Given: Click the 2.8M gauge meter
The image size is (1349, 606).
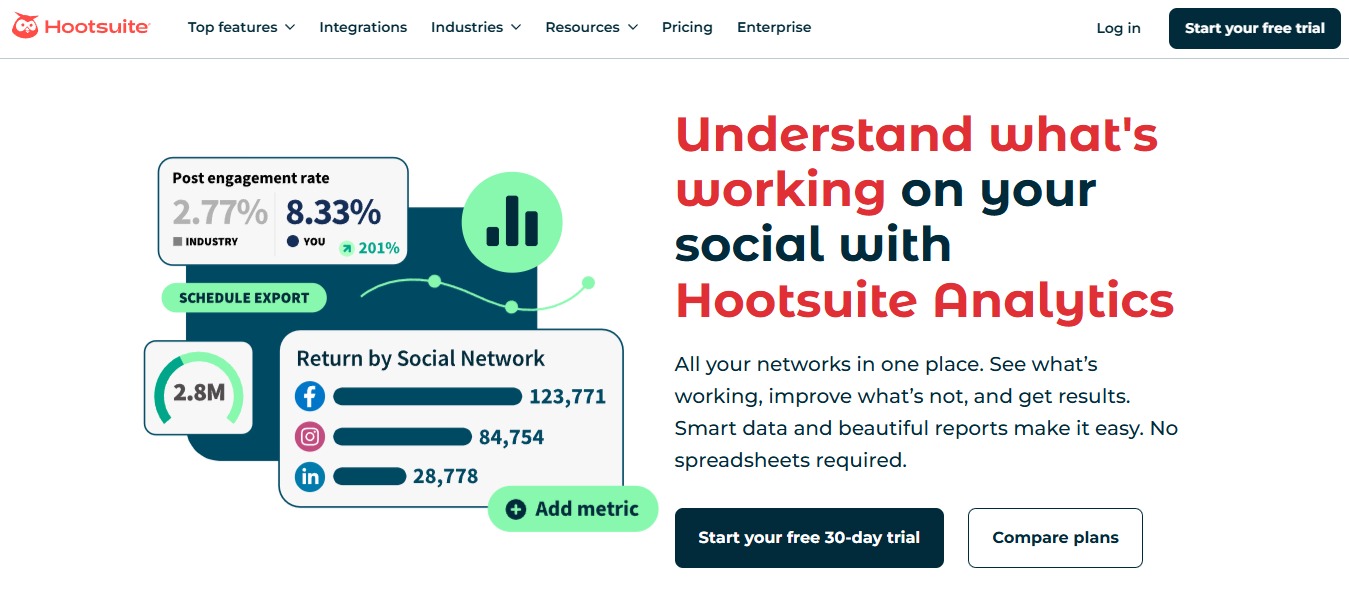Looking at the screenshot, I should point(198,389).
